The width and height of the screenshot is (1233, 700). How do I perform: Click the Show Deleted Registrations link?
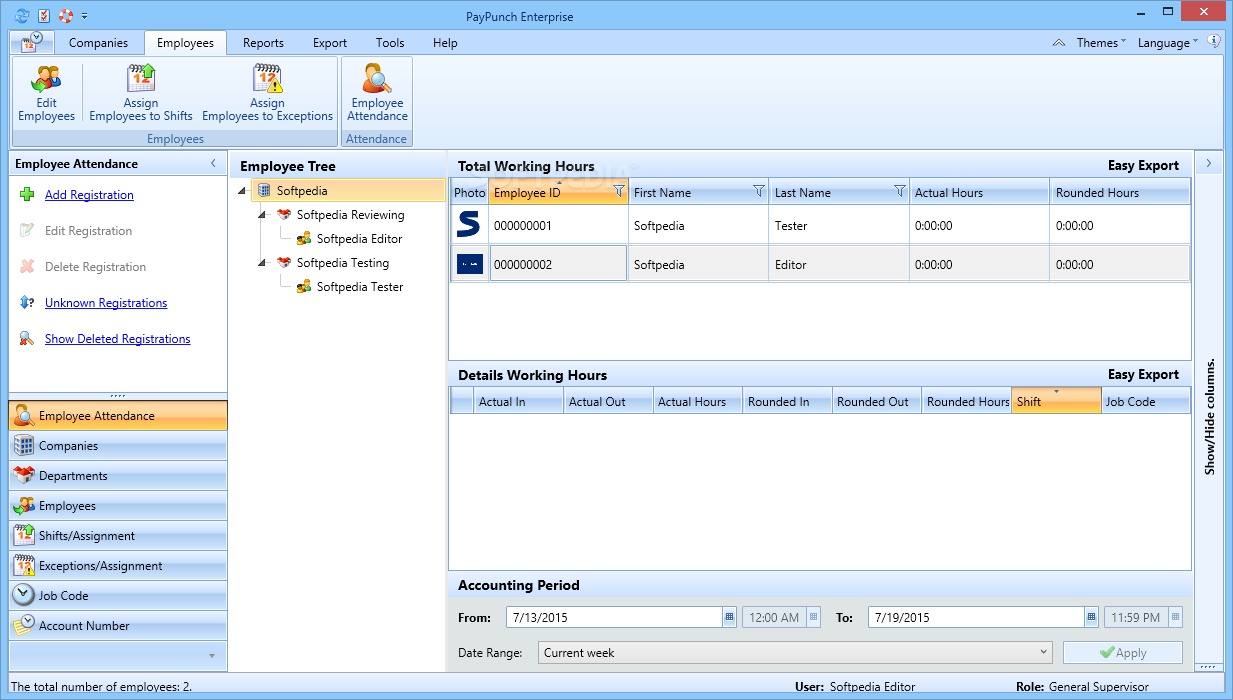[x=117, y=339]
